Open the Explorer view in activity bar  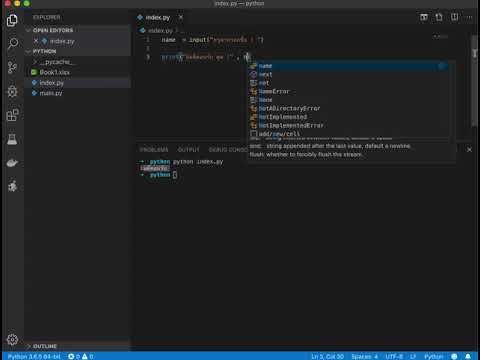(x=12, y=20)
